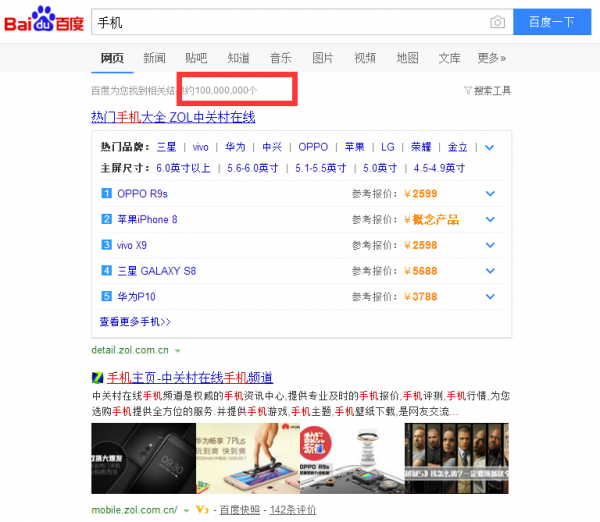This screenshot has height=522, width=600.
Task: Click 查看更多手机>> link
Action: click(135, 322)
